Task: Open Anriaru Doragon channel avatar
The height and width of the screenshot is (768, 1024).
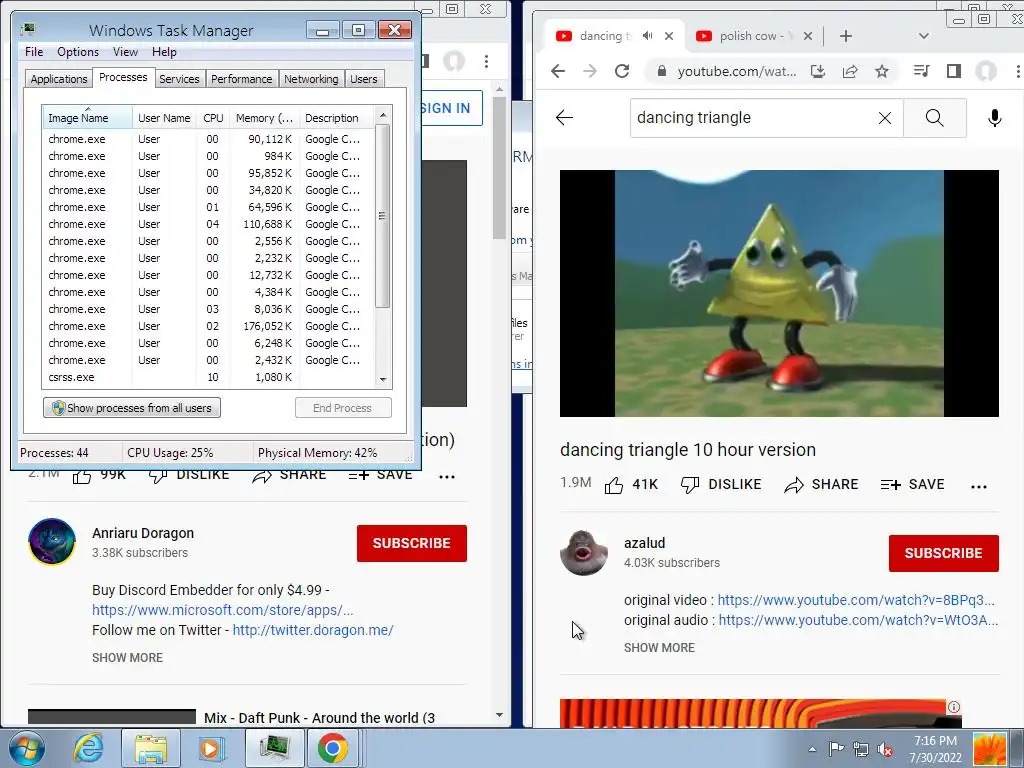Action: (x=52, y=542)
